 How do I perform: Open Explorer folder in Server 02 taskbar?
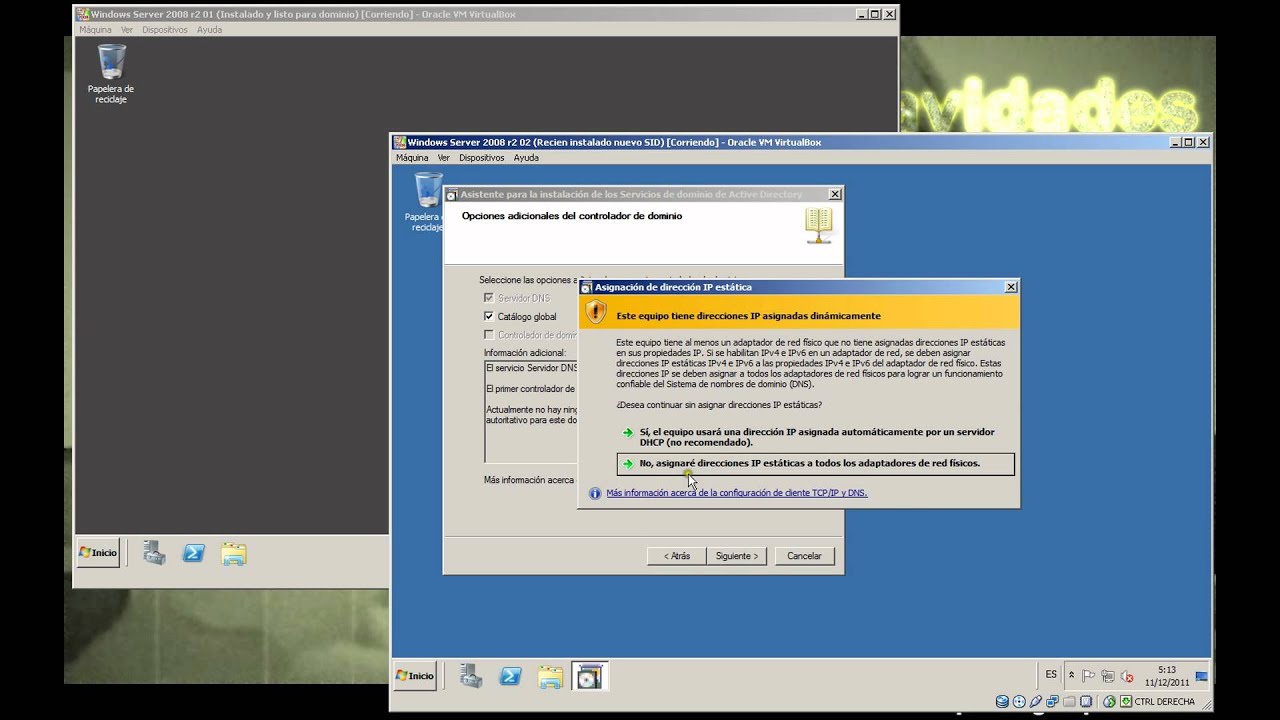click(x=550, y=677)
